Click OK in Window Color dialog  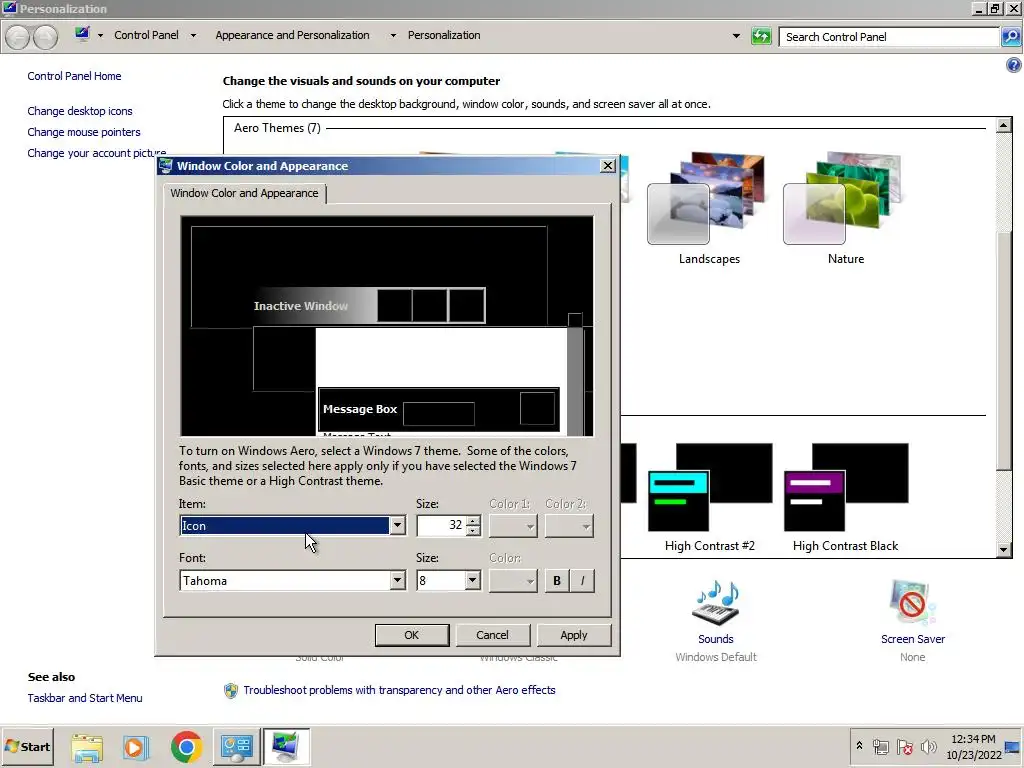pyautogui.click(x=411, y=635)
